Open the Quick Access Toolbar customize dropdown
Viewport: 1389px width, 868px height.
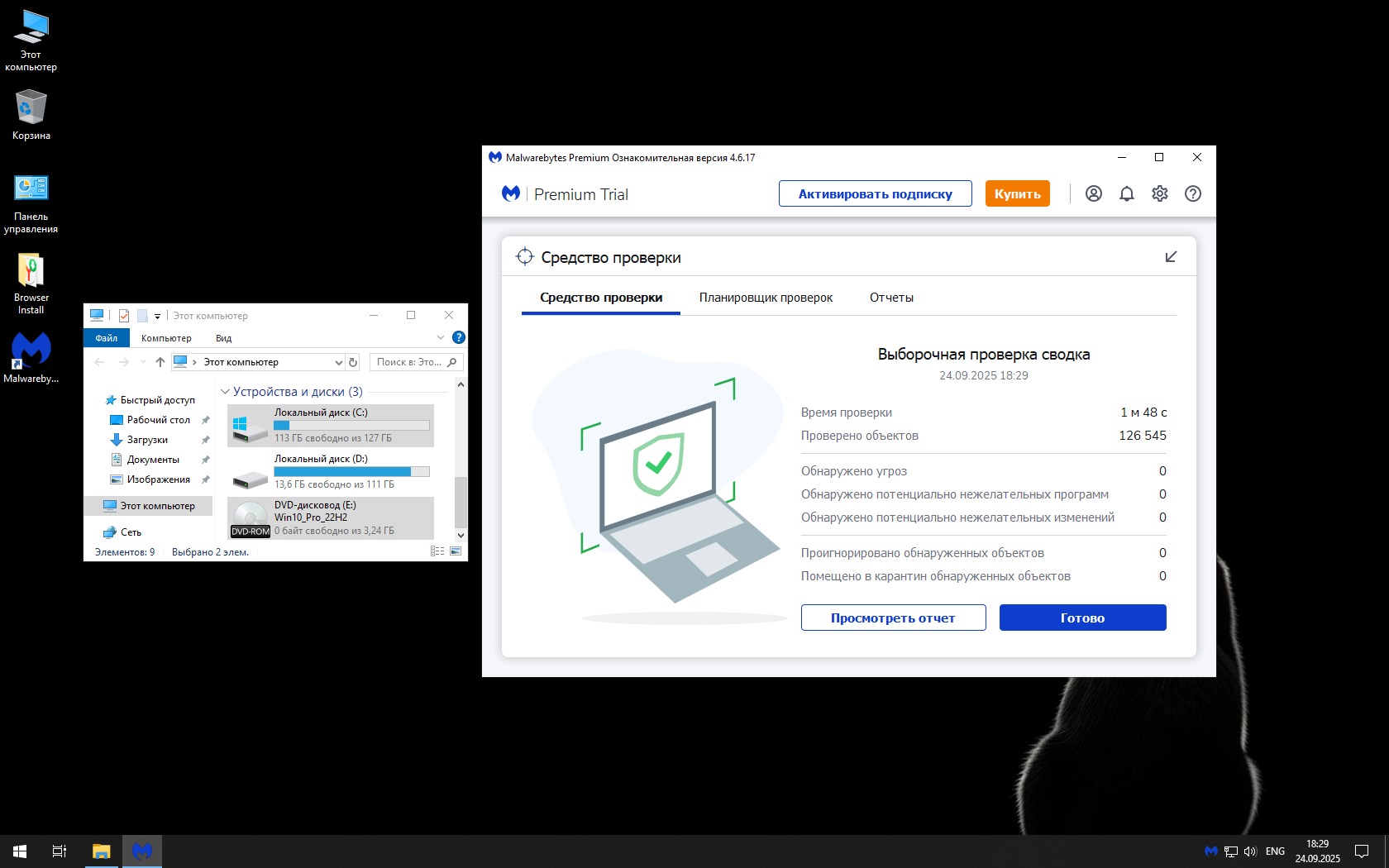(157, 316)
